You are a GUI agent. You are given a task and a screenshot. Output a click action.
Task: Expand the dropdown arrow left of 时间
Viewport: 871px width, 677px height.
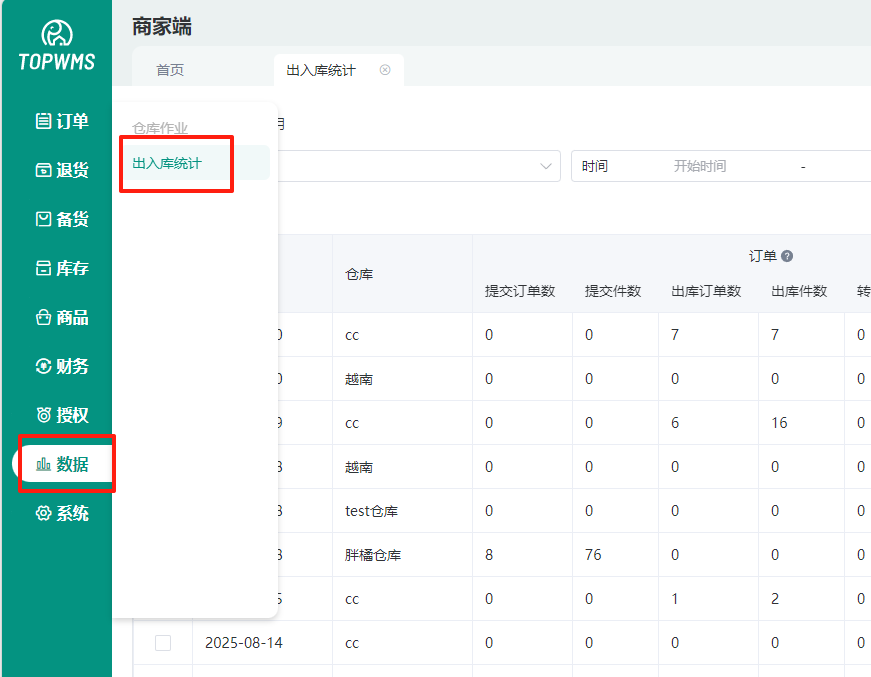[547, 166]
